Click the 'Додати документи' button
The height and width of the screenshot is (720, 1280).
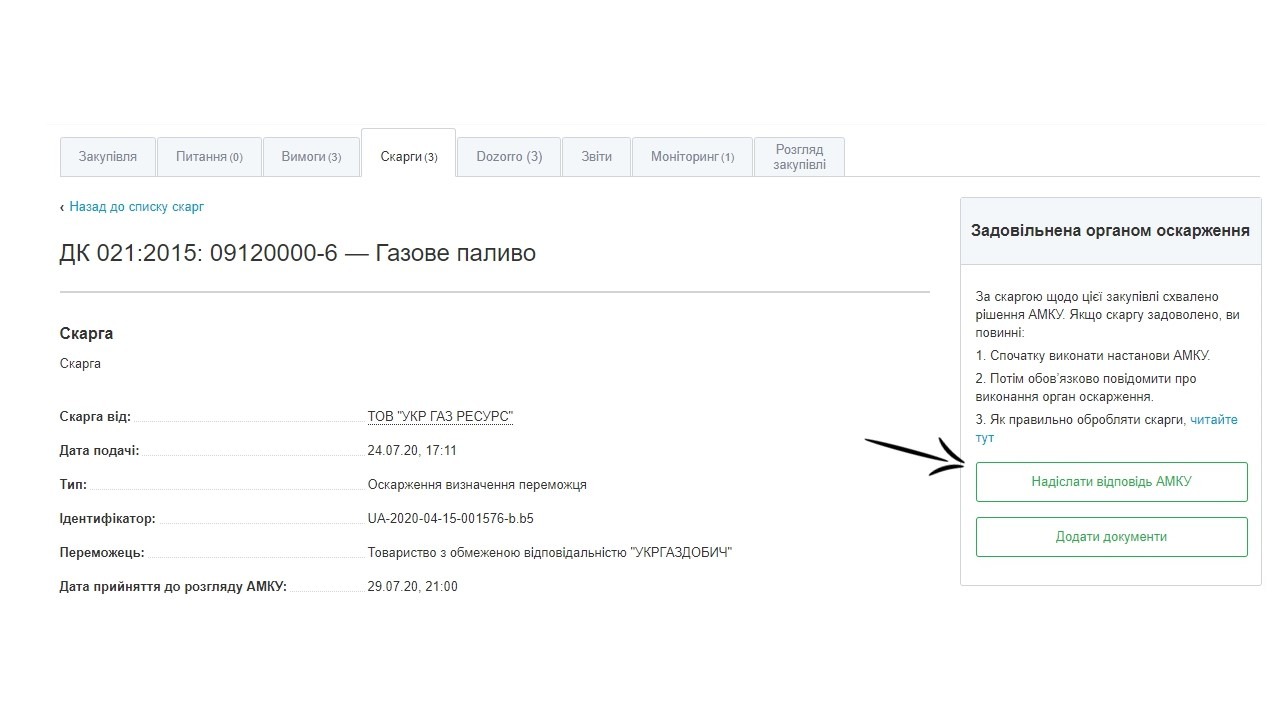coord(1111,537)
